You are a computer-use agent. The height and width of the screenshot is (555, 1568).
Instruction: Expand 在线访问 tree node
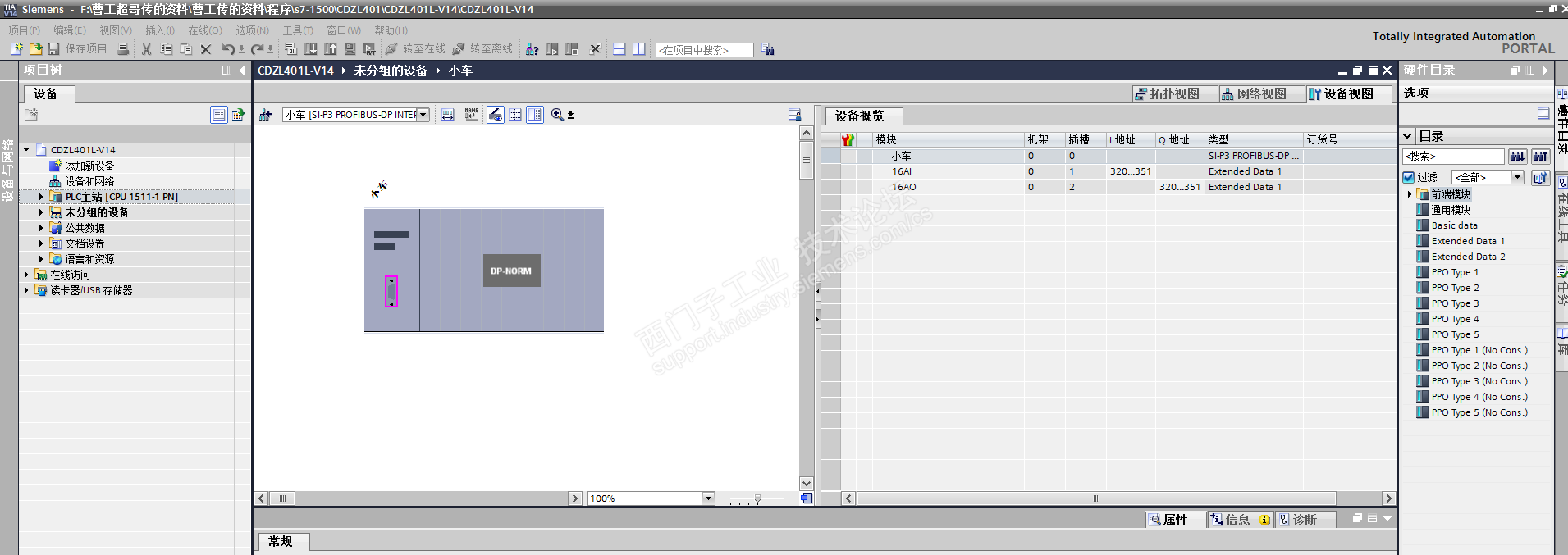26,275
